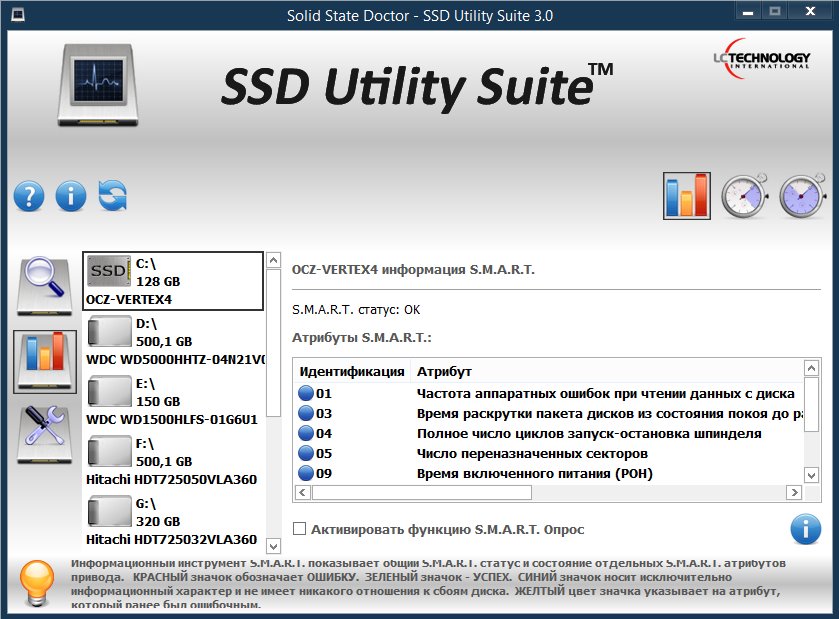Click the hard disk icon of drive G:\
839x619 pixels.
pyautogui.click(x=109, y=510)
